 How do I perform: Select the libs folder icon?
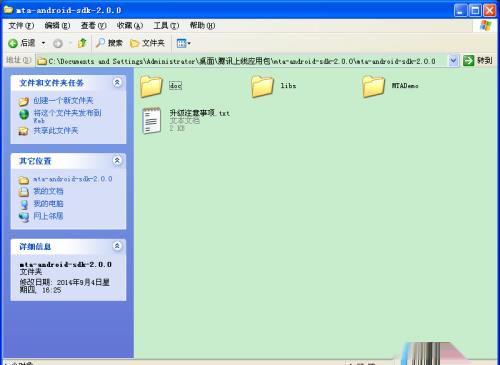coord(262,86)
